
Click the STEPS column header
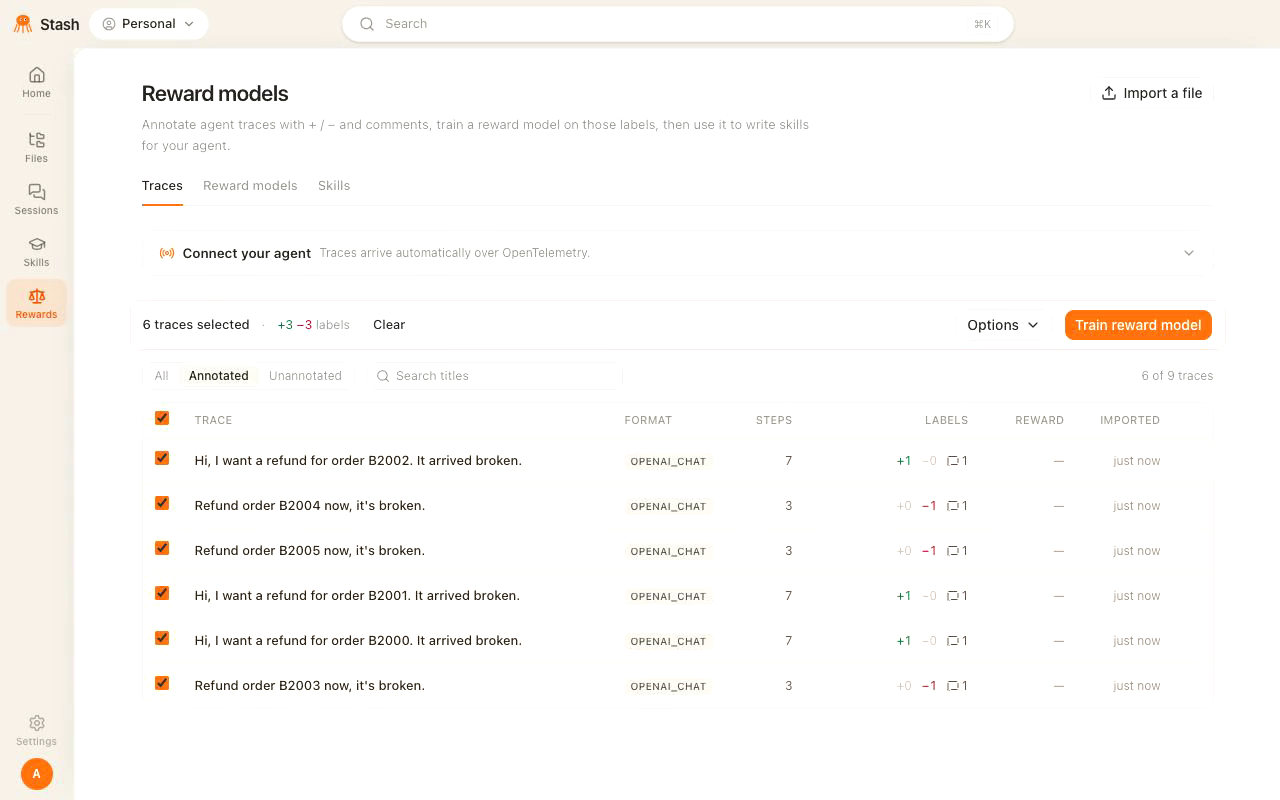point(774,420)
